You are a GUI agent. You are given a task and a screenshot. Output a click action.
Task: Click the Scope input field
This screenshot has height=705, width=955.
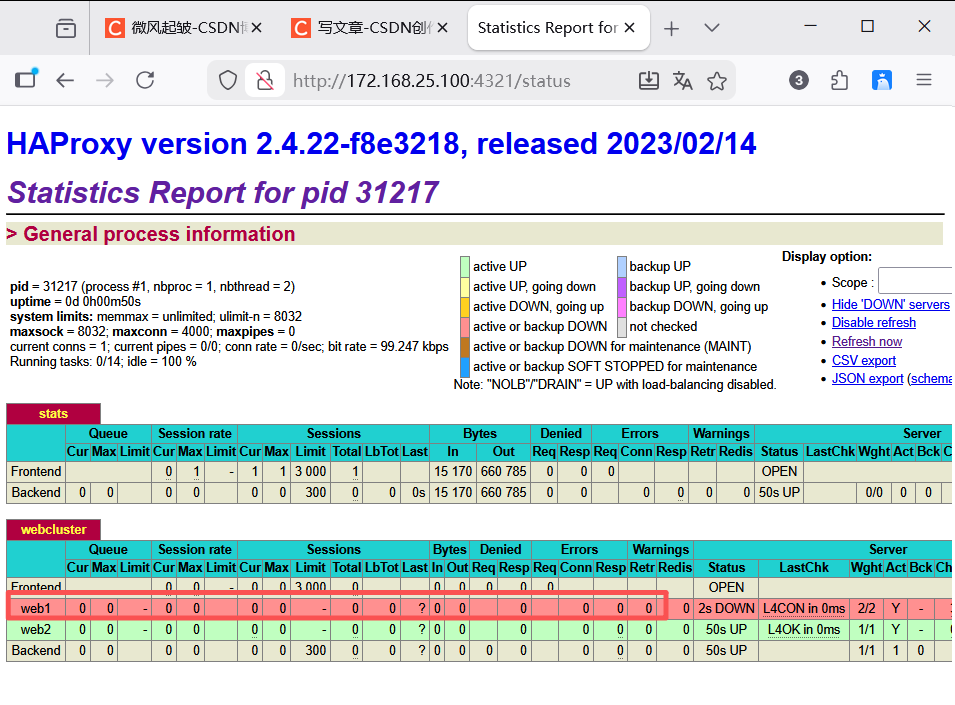point(915,281)
